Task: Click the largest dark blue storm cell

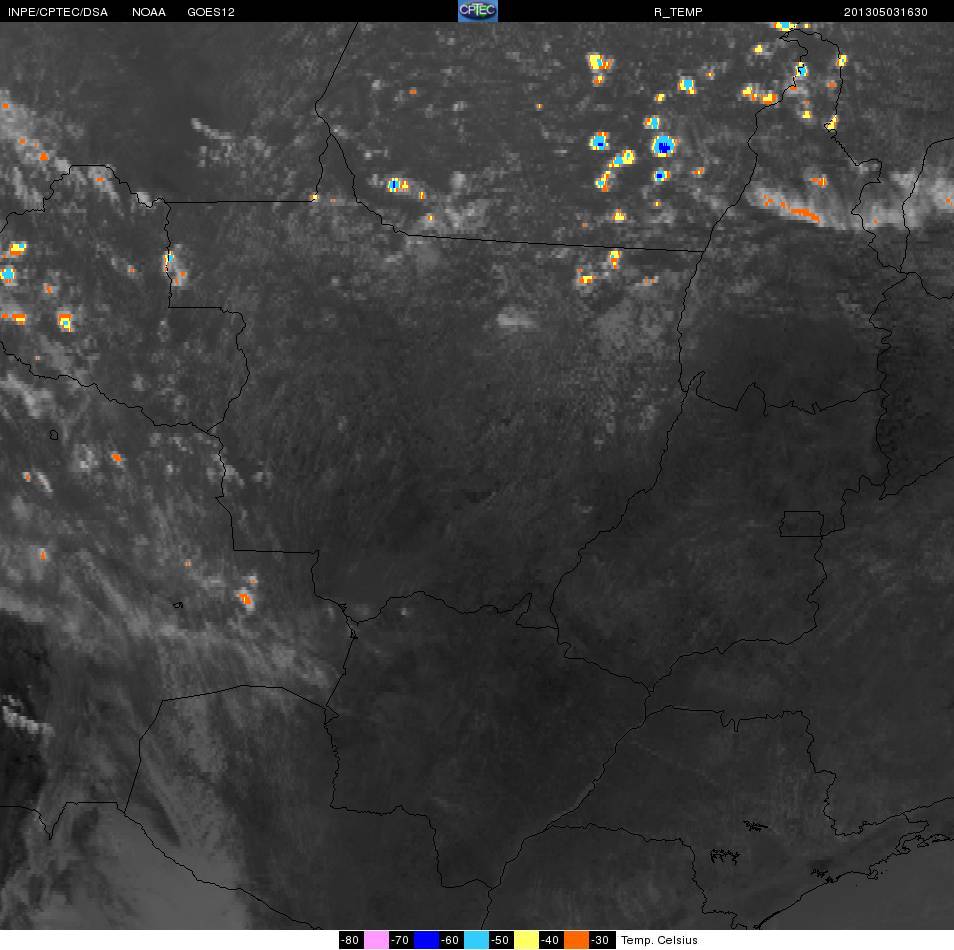Action: tap(664, 146)
